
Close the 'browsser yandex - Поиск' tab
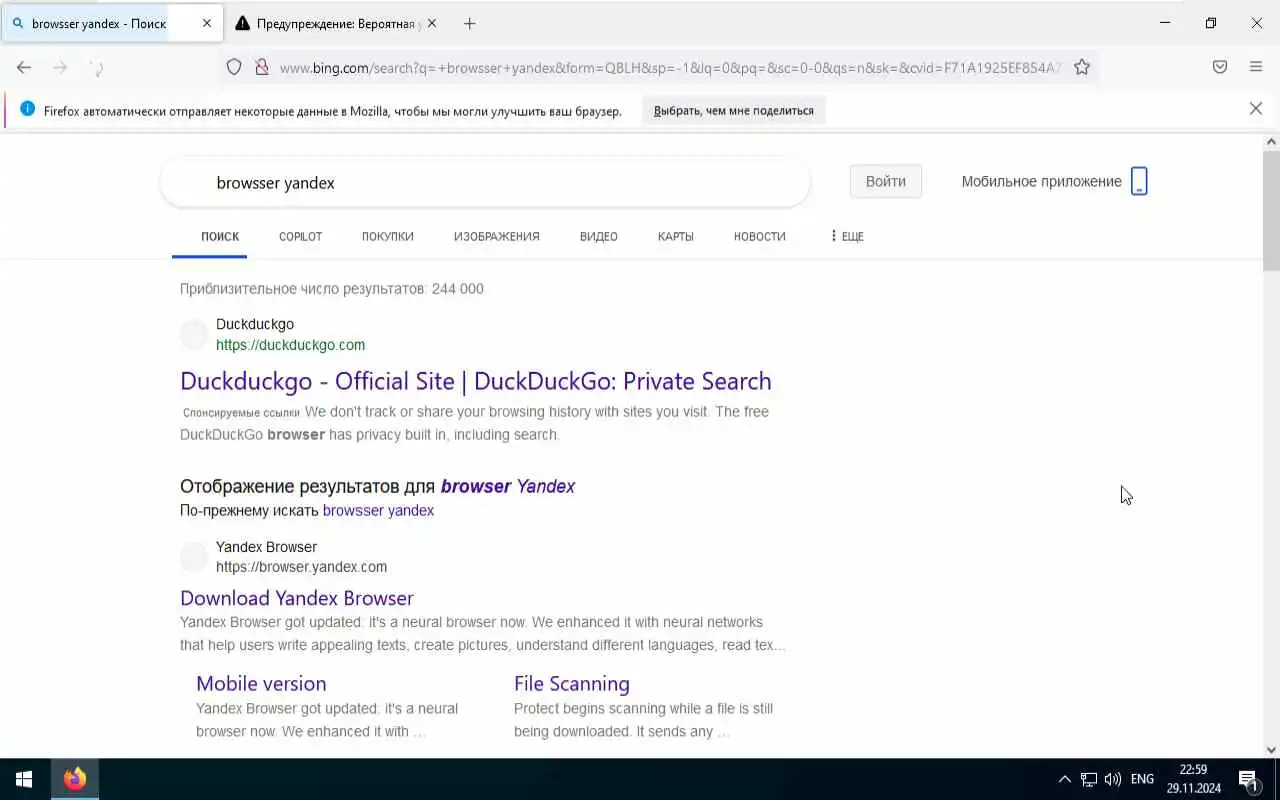tap(207, 23)
